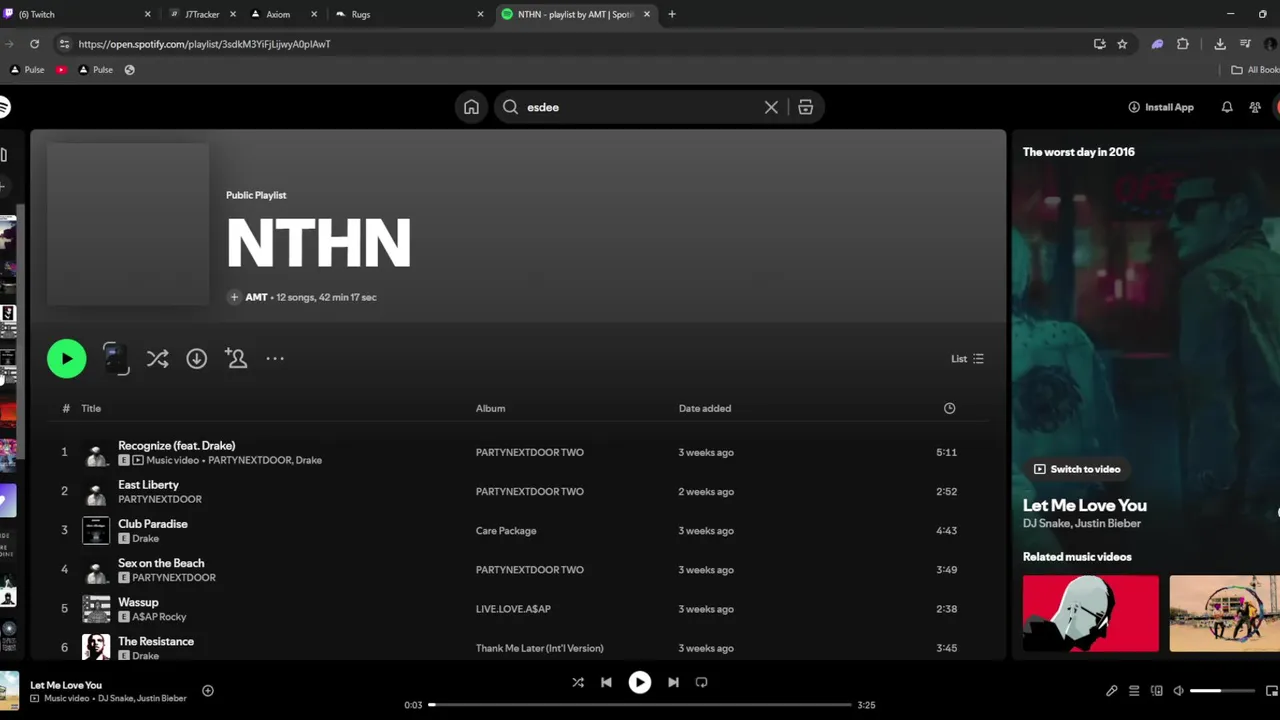Seek on the song progress bar

(x=641, y=705)
